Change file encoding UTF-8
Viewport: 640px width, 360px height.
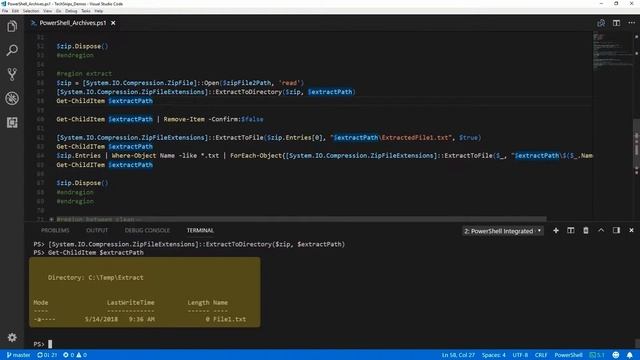[520, 355]
